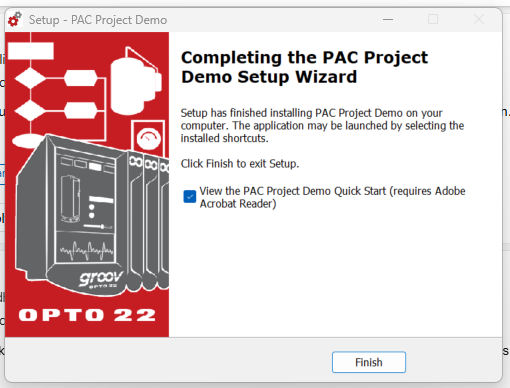Uncheck the View PAC Project Demo Quick Start checkbox
The height and width of the screenshot is (388, 510).
pyautogui.click(x=190, y=197)
